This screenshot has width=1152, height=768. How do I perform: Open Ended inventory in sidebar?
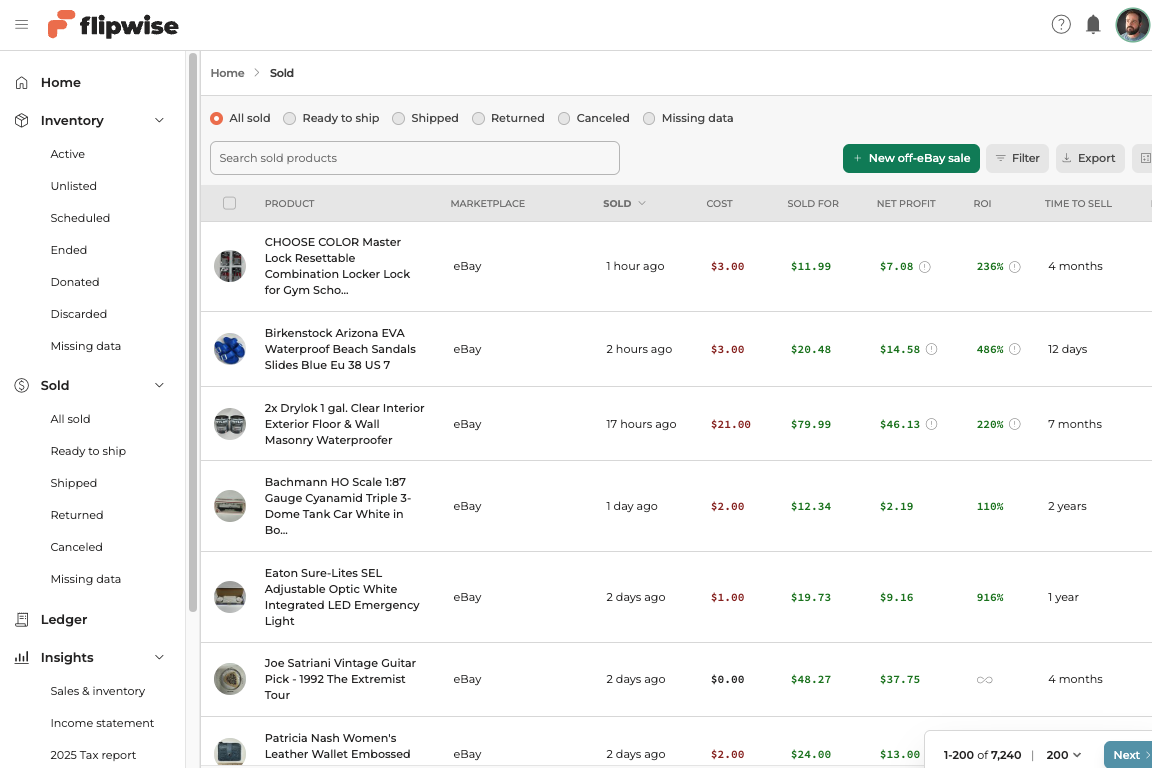pyautogui.click(x=68, y=250)
